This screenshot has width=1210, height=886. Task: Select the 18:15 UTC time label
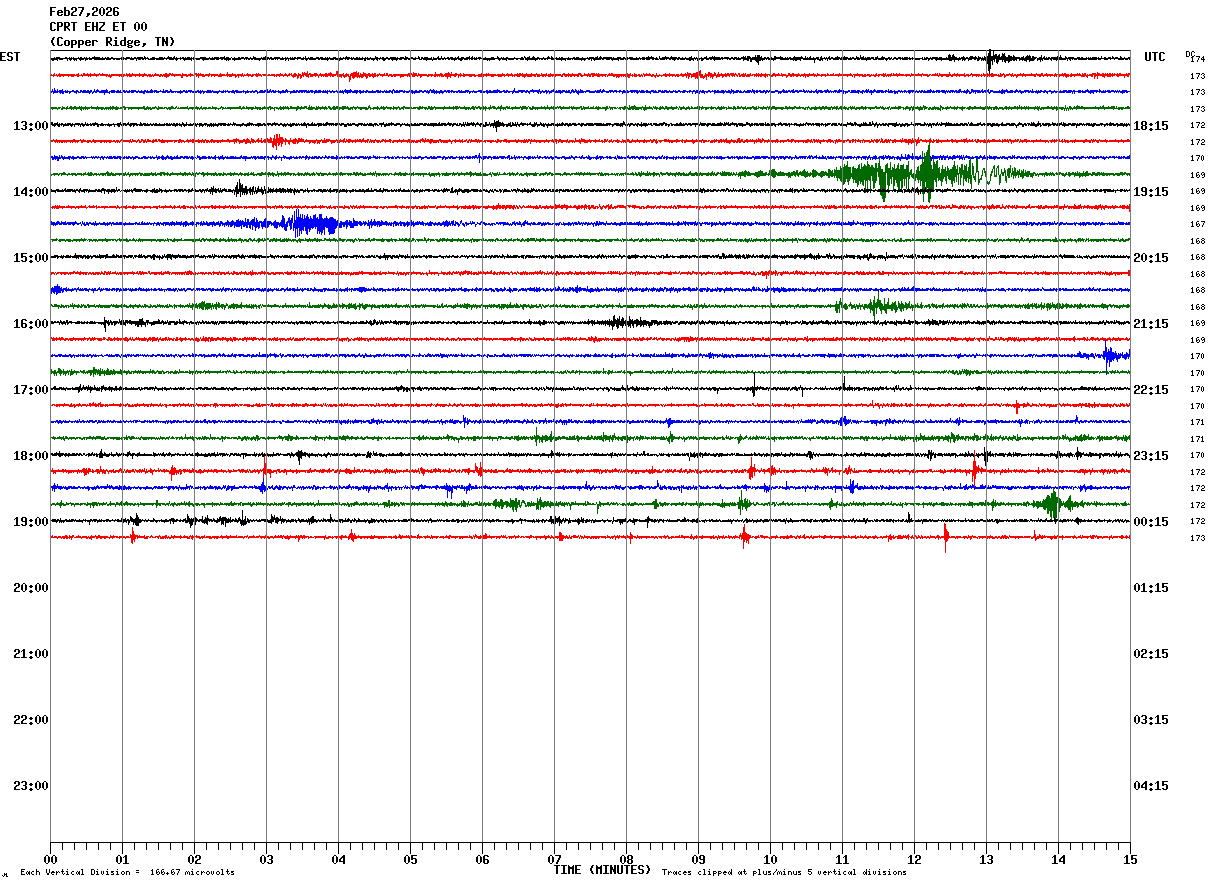click(1151, 126)
